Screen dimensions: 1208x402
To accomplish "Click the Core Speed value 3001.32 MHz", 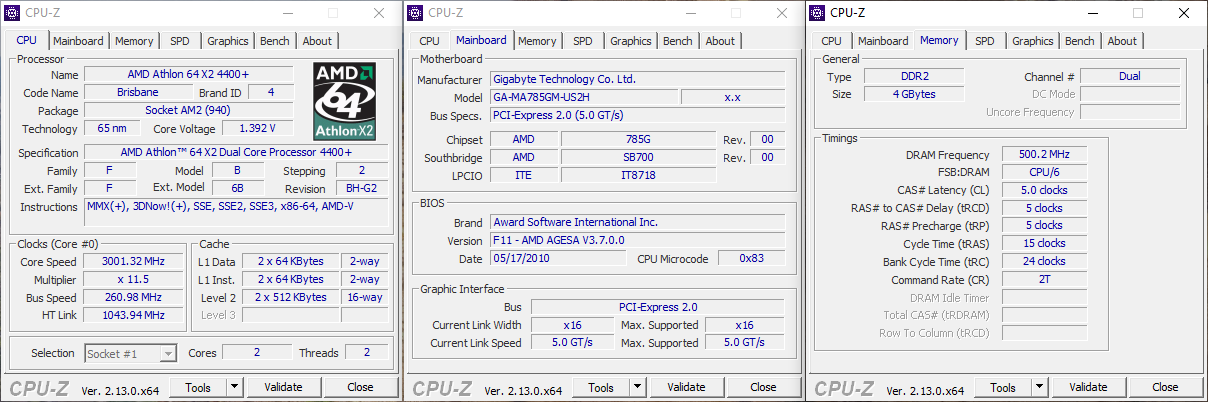I will [x=135, y=261].
